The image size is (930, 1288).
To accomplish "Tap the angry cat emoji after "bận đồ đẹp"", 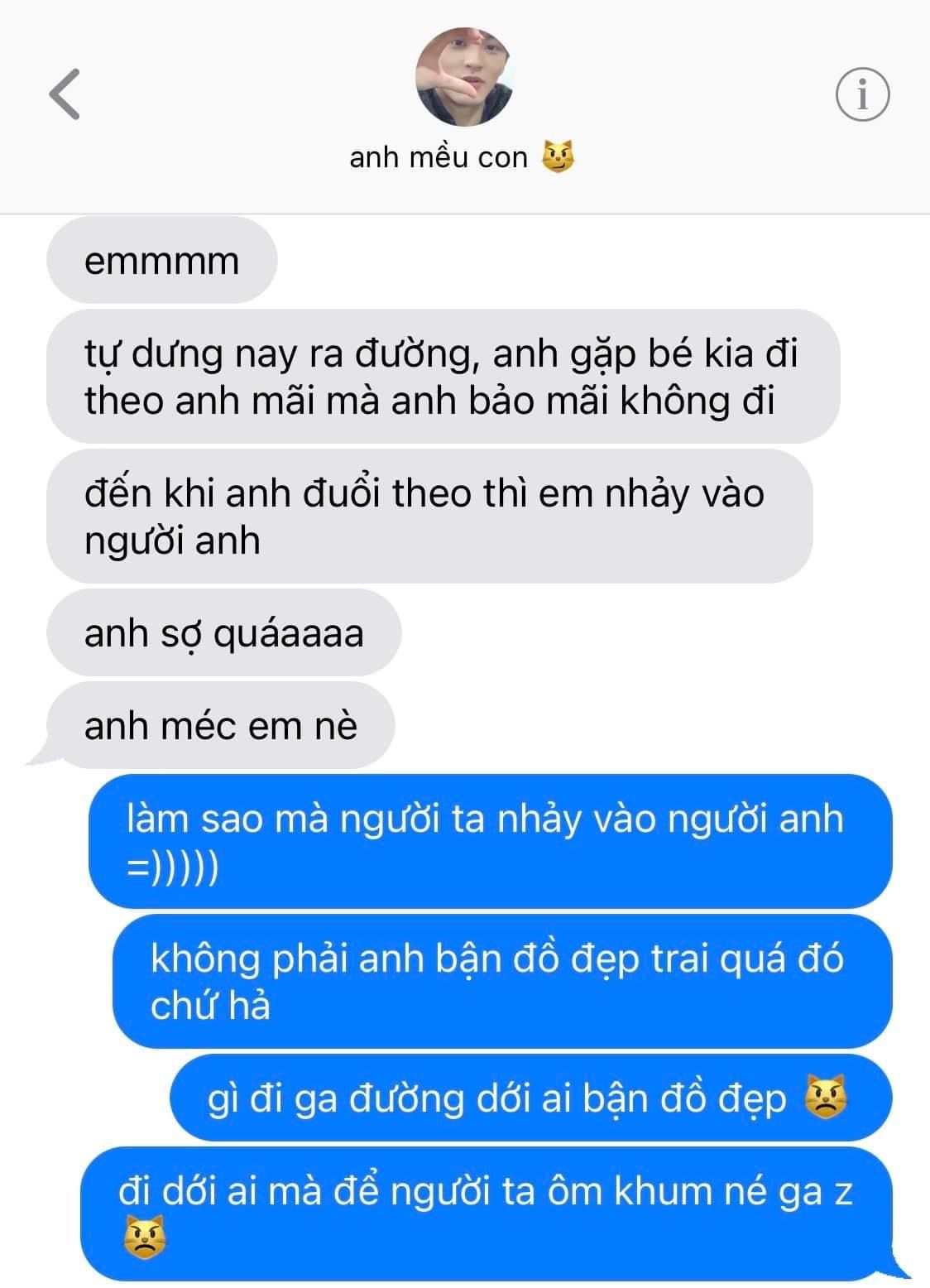I will (x=827, y=1098).
